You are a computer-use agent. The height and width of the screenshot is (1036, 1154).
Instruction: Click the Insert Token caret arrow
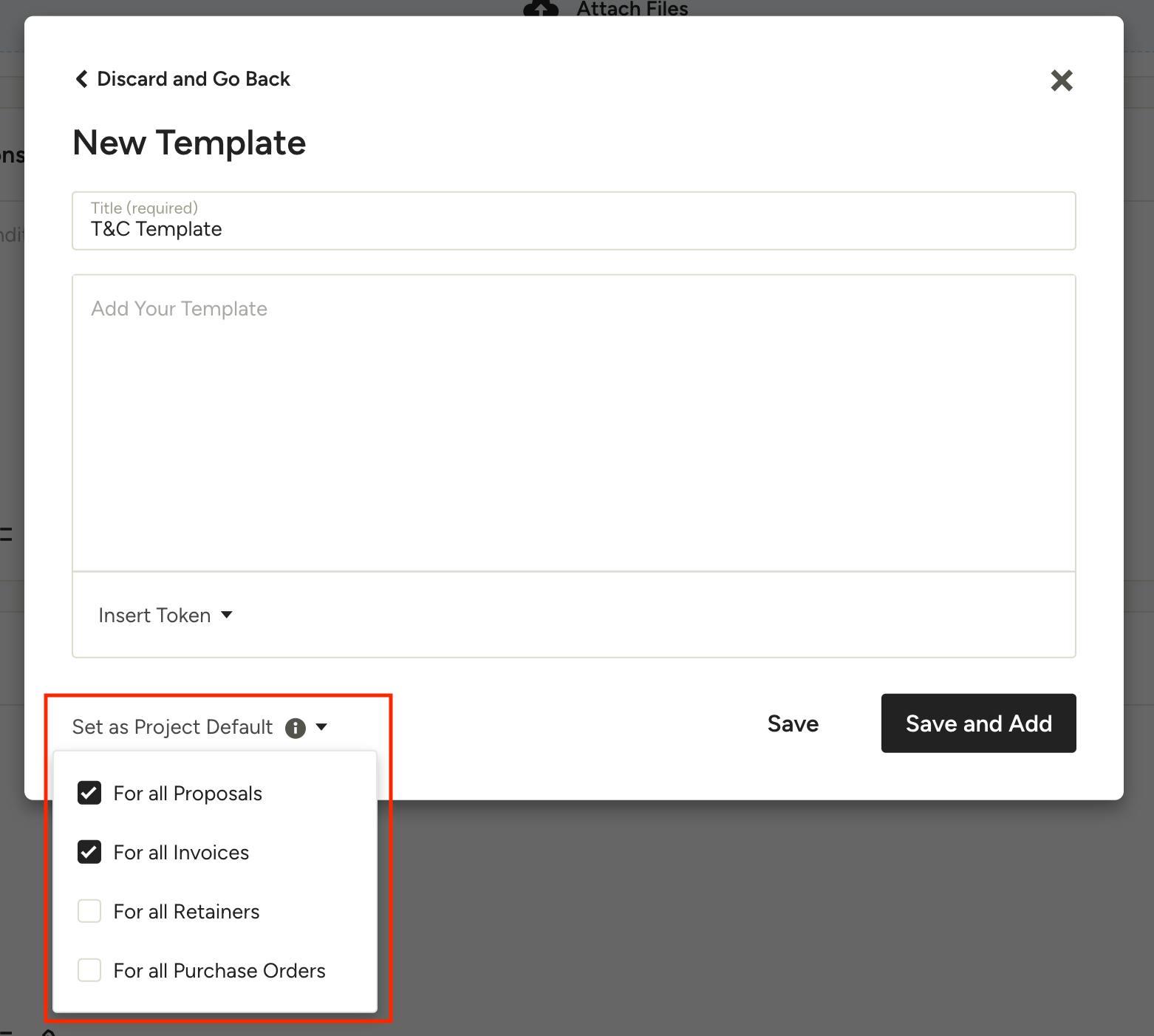[227, 615]
